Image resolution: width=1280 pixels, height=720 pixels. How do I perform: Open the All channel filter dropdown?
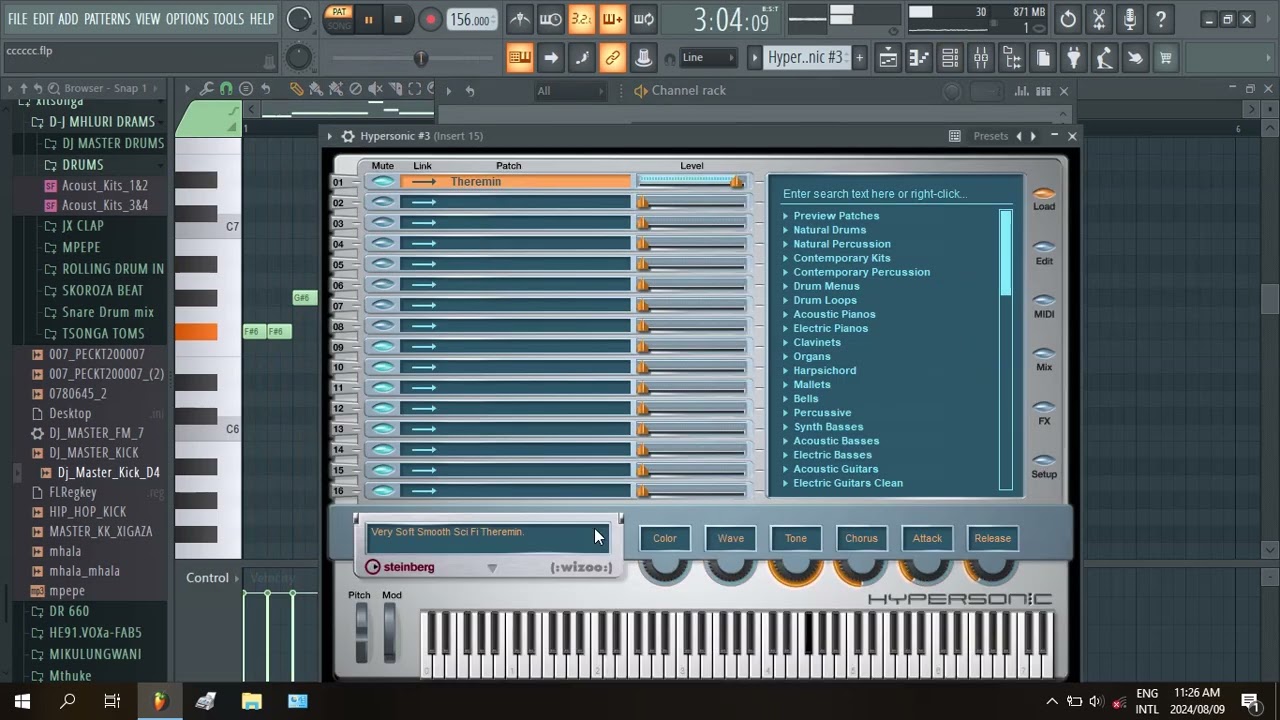[x=570, y=91]
